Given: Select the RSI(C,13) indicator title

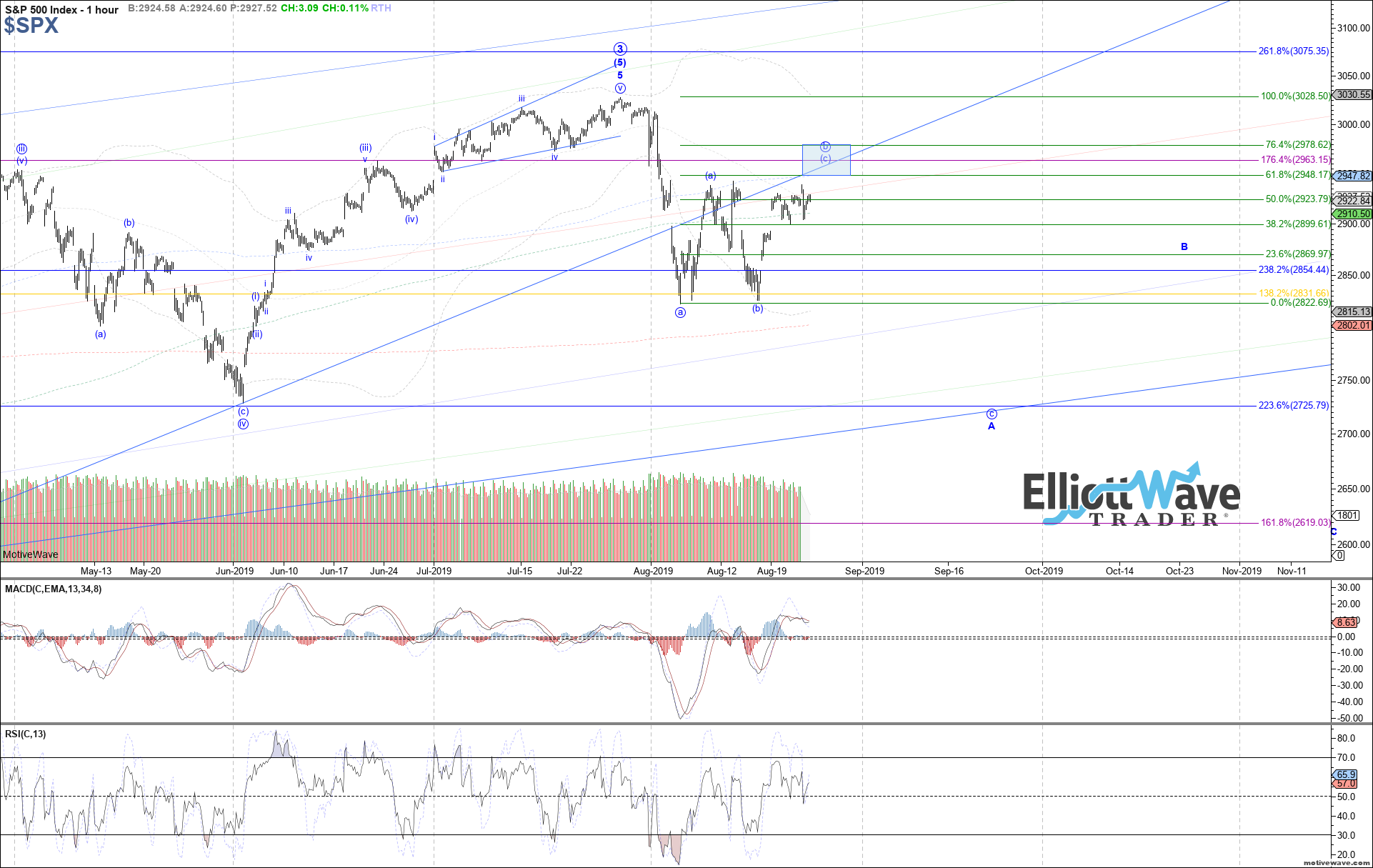Looking at the screenshot, I should [x=25, y=734].
